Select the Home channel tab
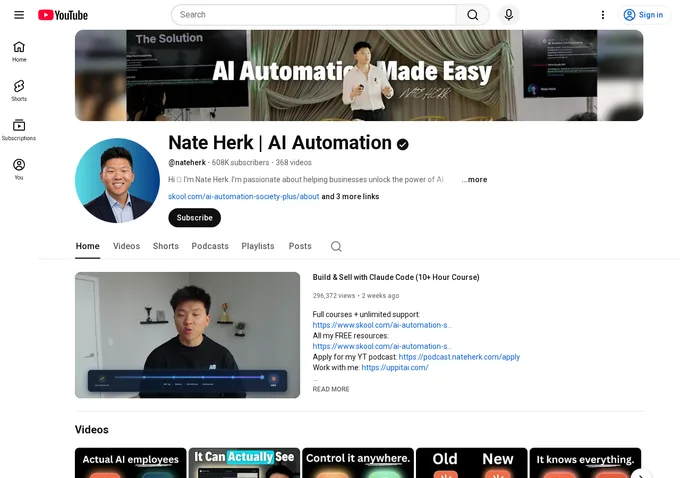 88,246
